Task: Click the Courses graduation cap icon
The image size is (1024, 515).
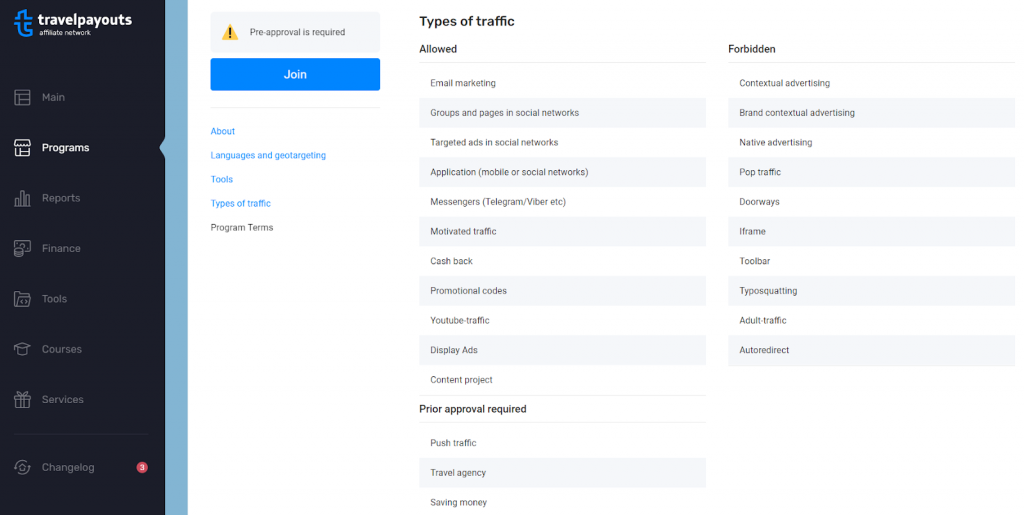Action: click(22, 349)
